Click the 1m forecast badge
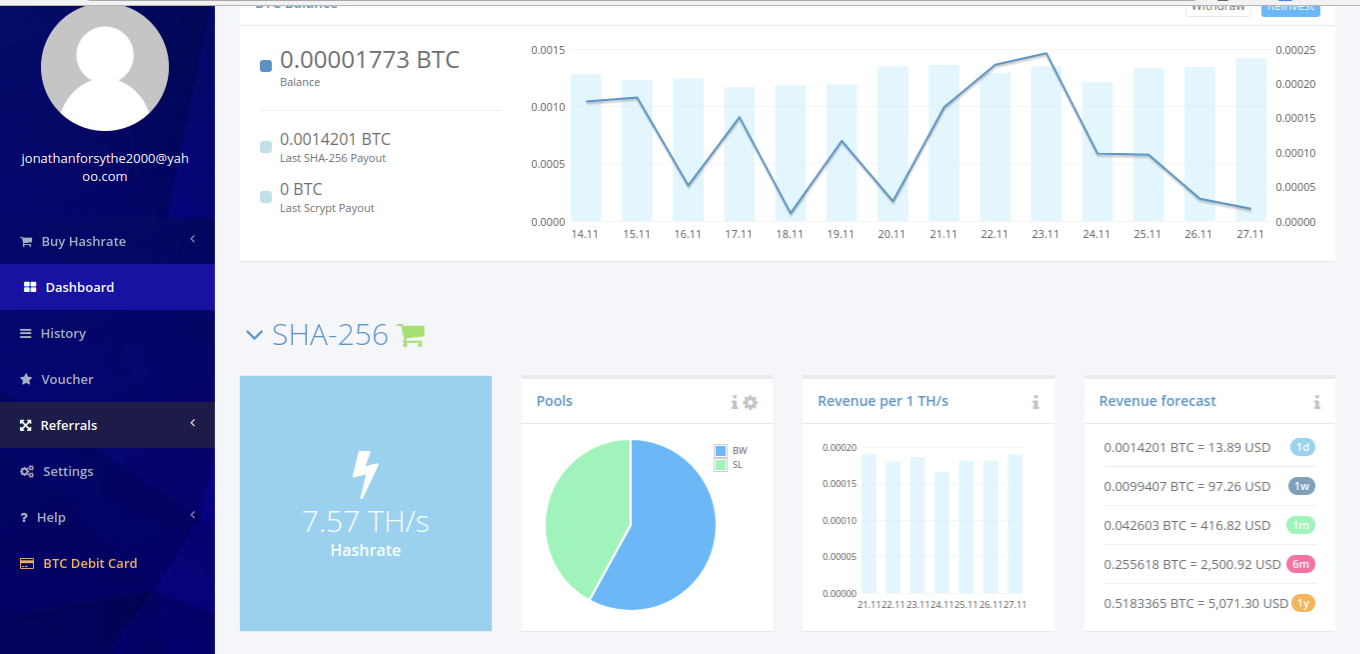 (1300, 525)
